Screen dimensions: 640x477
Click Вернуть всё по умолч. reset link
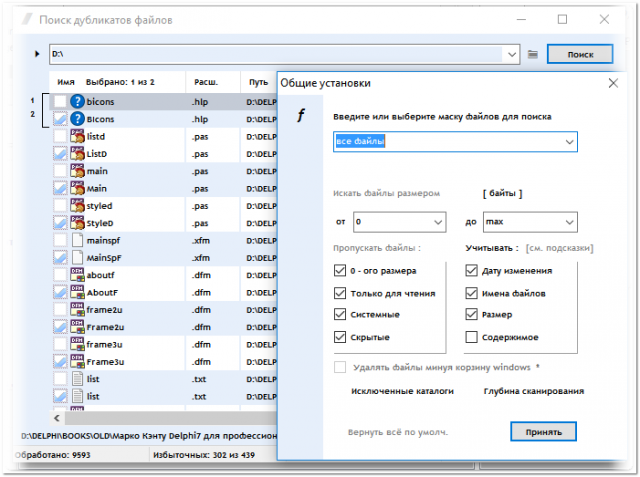click(x=398, y=432)
